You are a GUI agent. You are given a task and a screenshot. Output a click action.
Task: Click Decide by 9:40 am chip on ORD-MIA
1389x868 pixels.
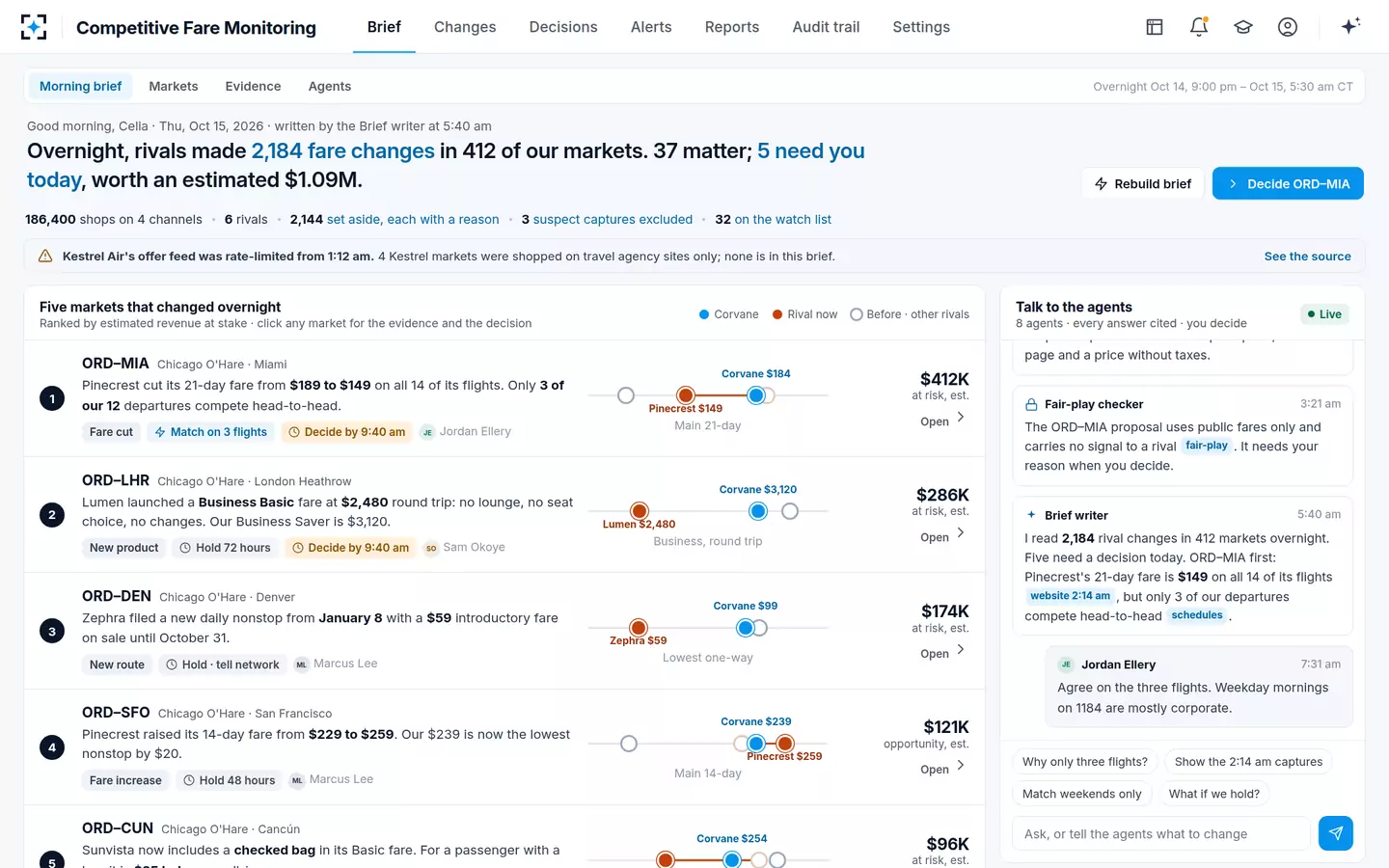[347, 432]
